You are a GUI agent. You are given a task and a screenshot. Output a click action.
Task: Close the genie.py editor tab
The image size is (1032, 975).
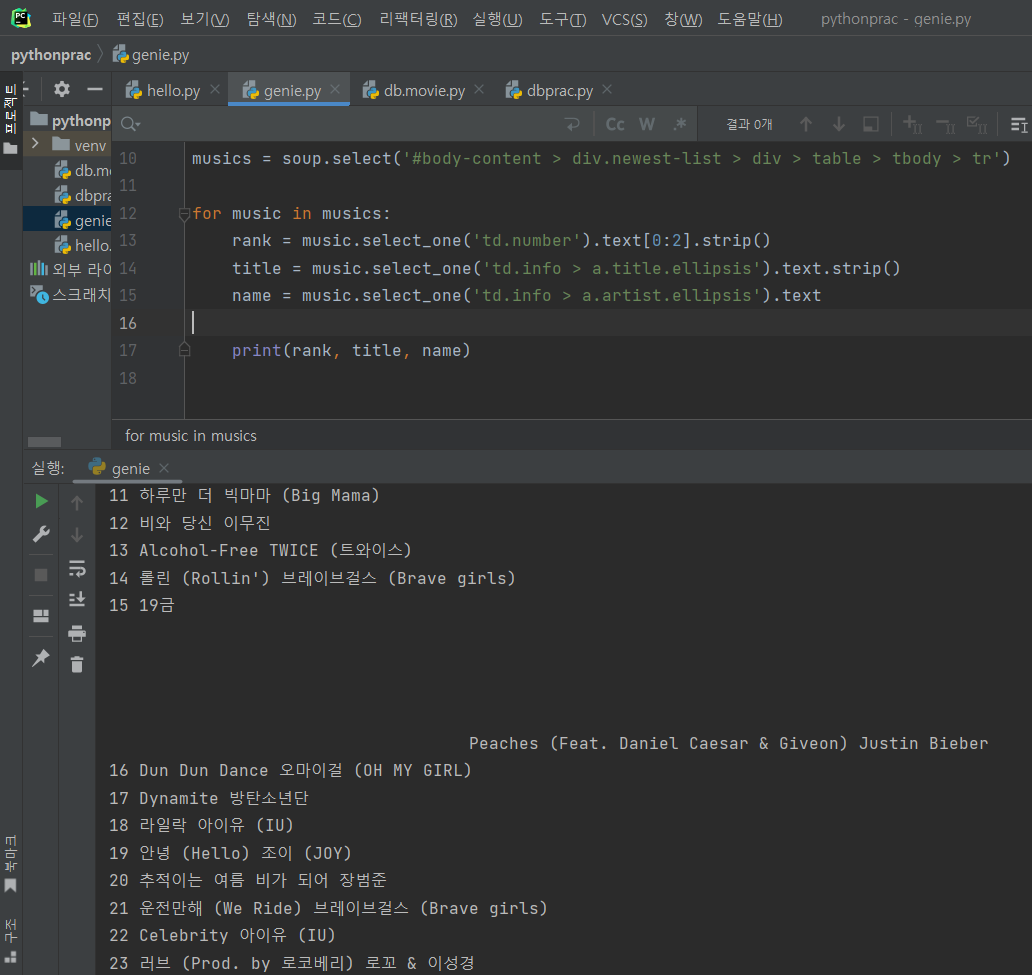tap(335, 90)
